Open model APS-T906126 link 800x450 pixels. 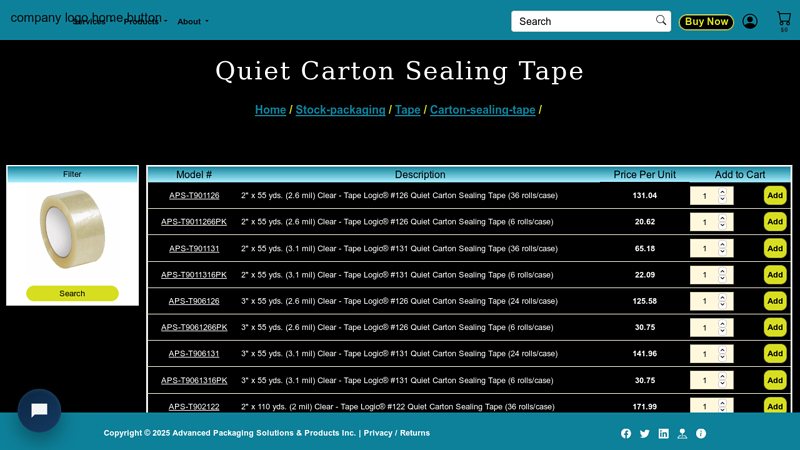194,301
